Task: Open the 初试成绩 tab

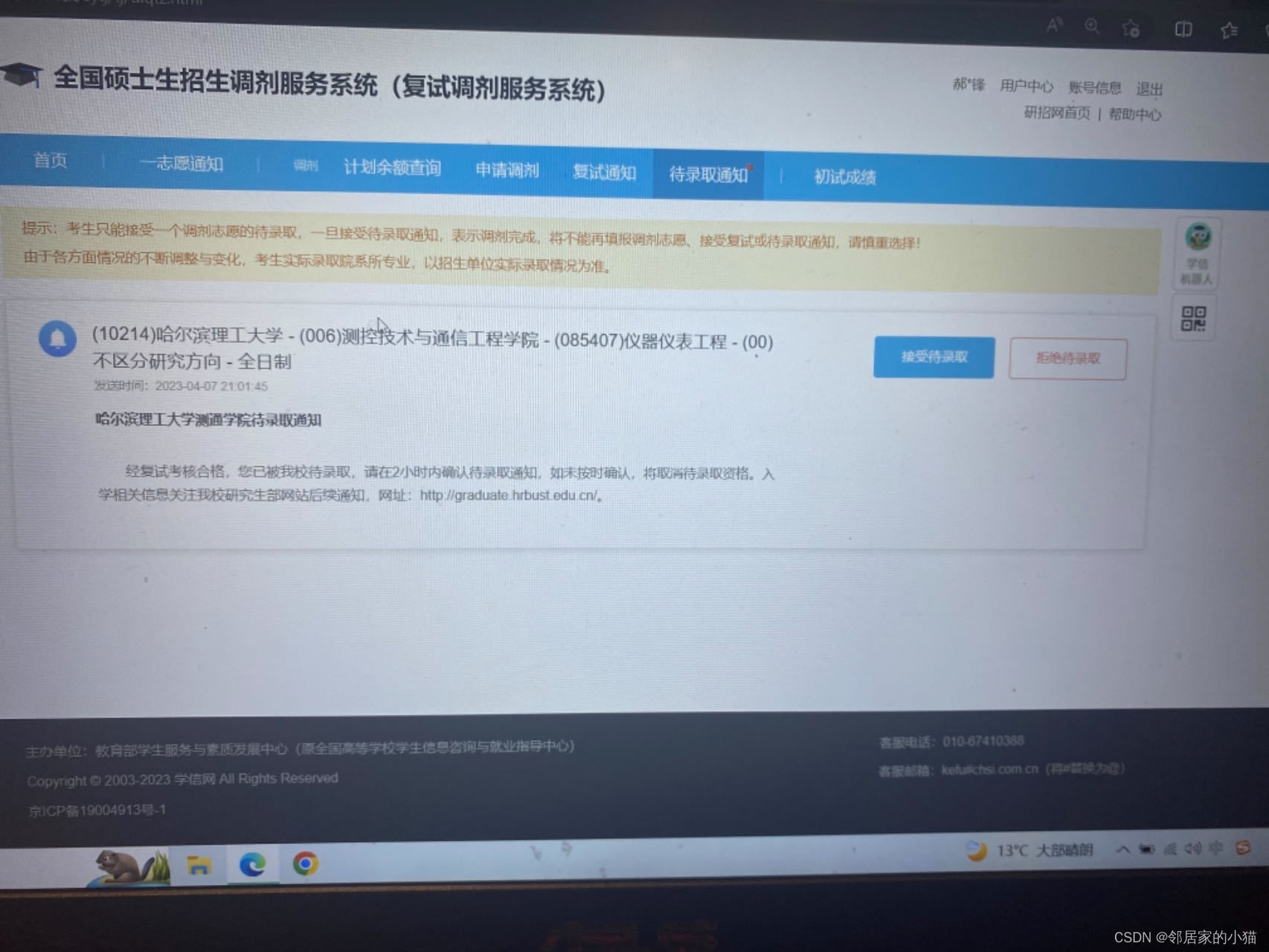Action: point(845,177)
